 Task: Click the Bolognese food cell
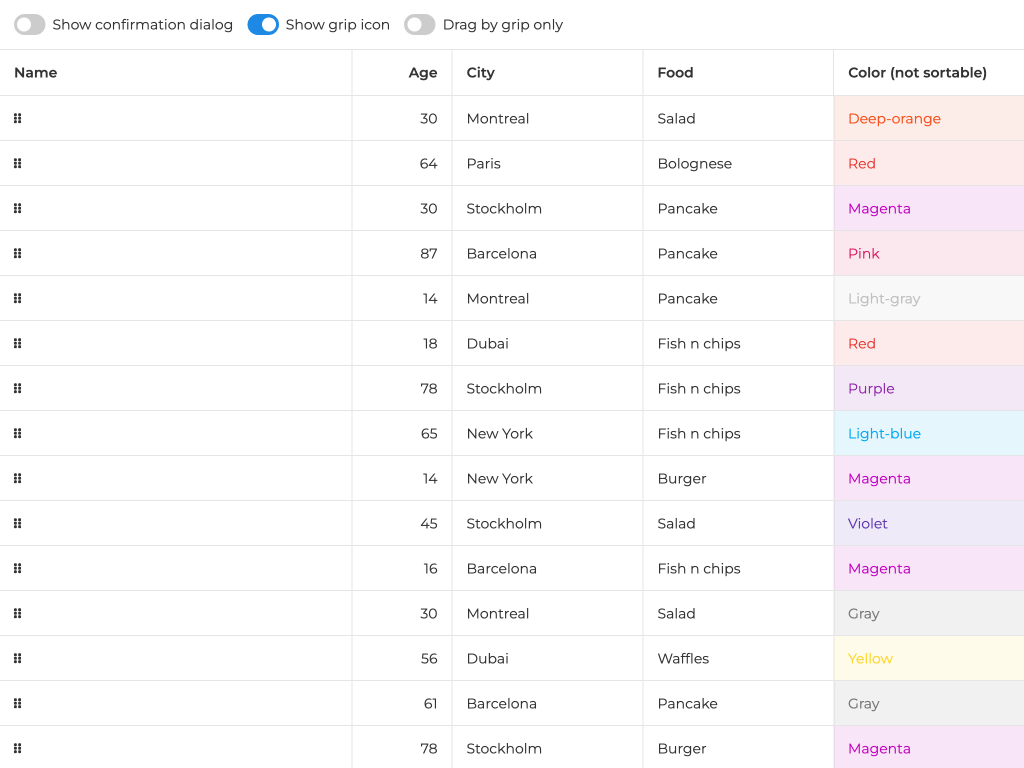point(694,163)
